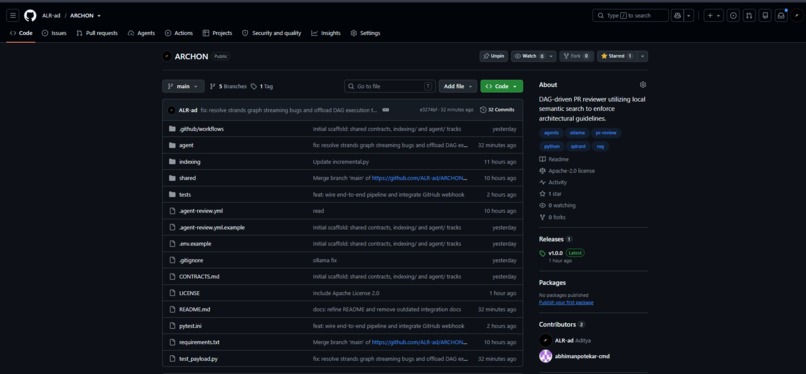Select the ollama topic tag
The height and width of the screenshot is (374, 806).
[577, 133]
